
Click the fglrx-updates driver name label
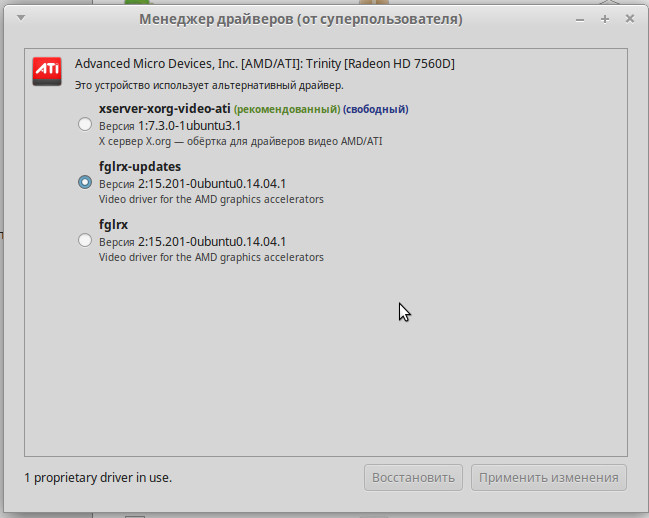click(139, 167)
